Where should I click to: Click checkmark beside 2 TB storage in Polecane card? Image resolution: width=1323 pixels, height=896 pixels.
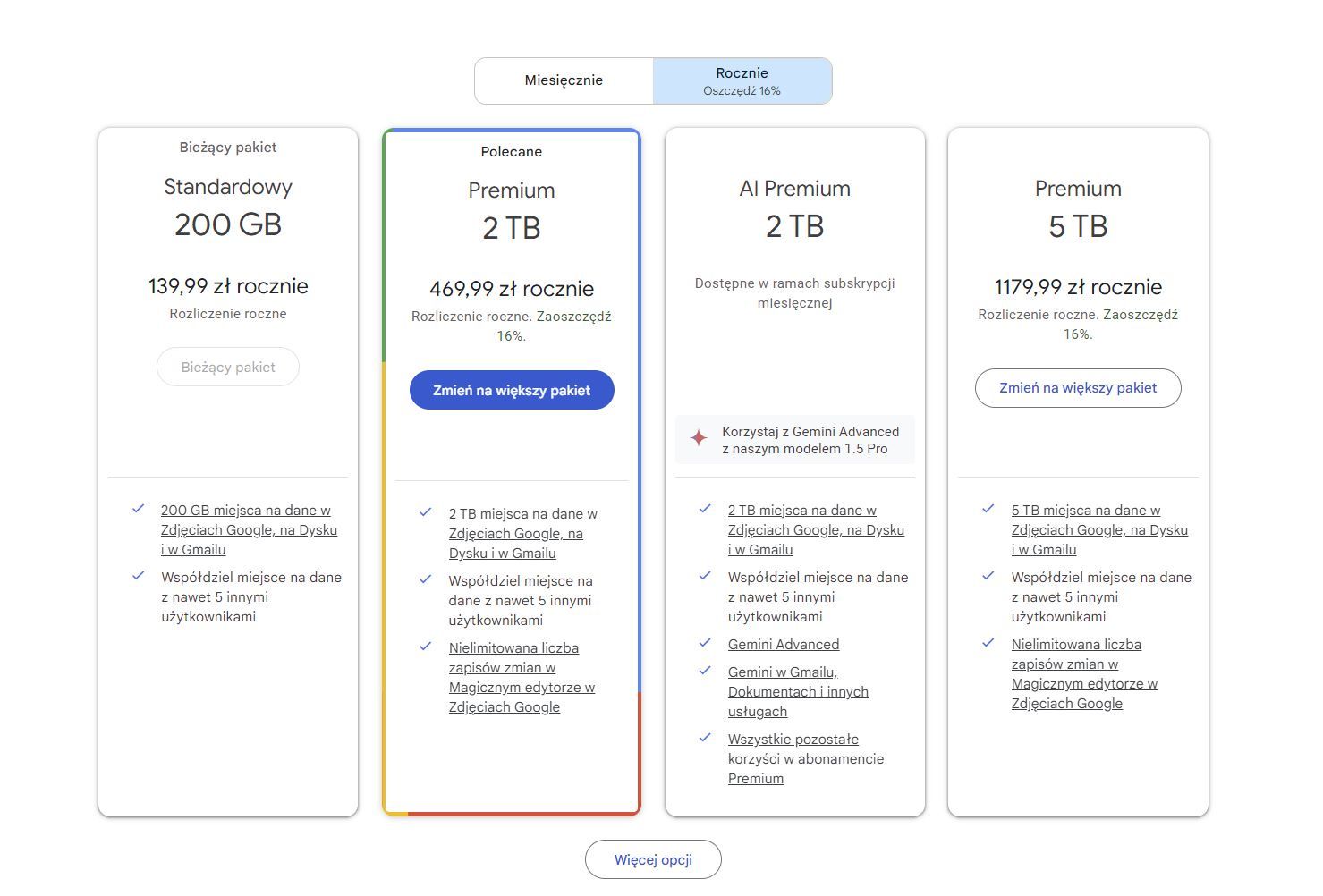(426, 512)
